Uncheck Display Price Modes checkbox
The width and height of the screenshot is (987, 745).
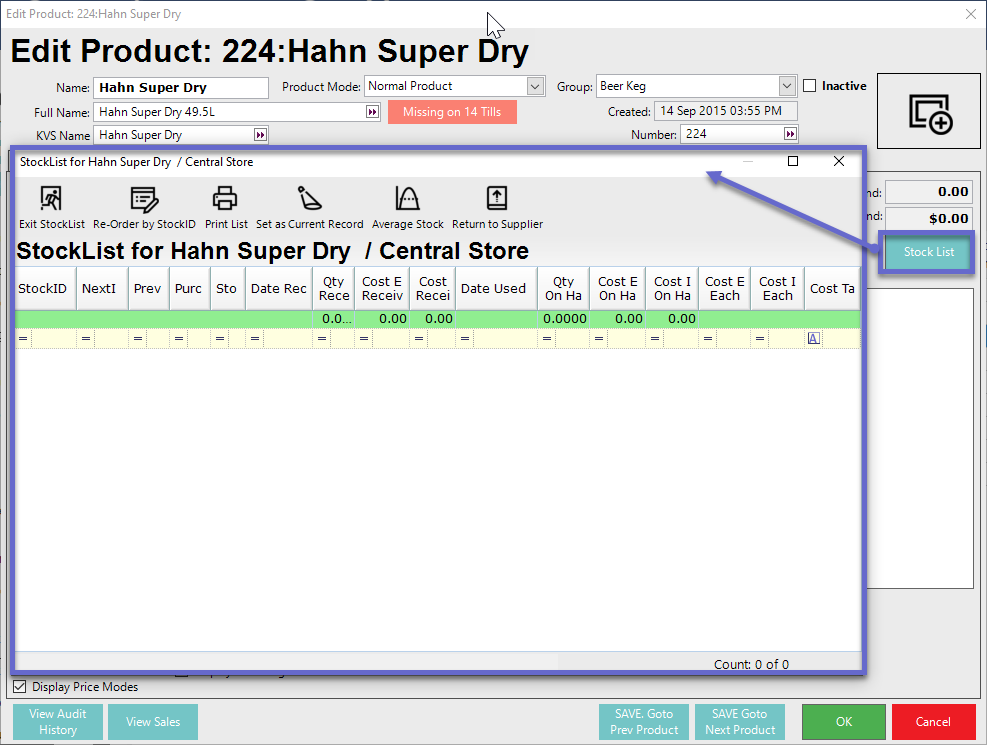click(20, 686)
